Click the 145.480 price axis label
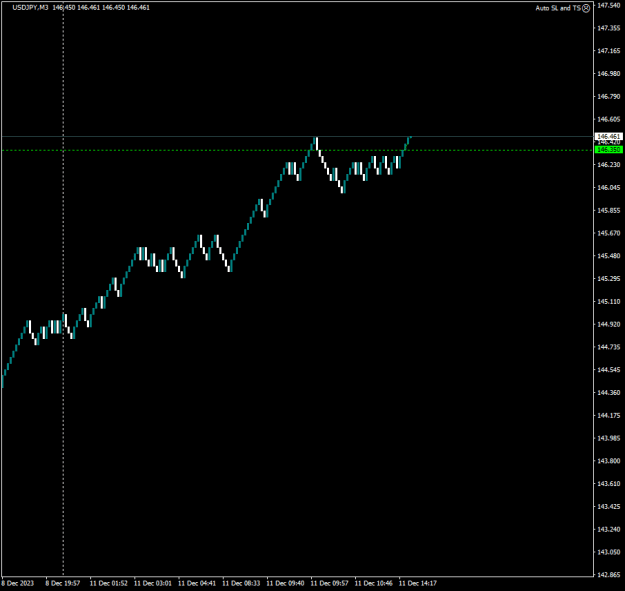The image size is (625, 591). (x=609, y=256)
